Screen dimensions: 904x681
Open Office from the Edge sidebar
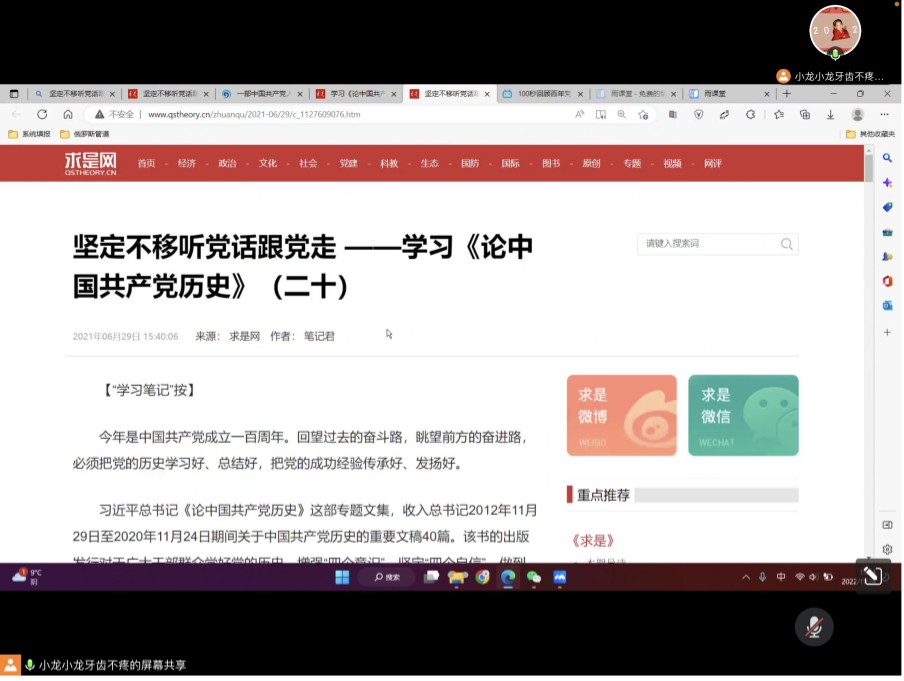[886, 281]
